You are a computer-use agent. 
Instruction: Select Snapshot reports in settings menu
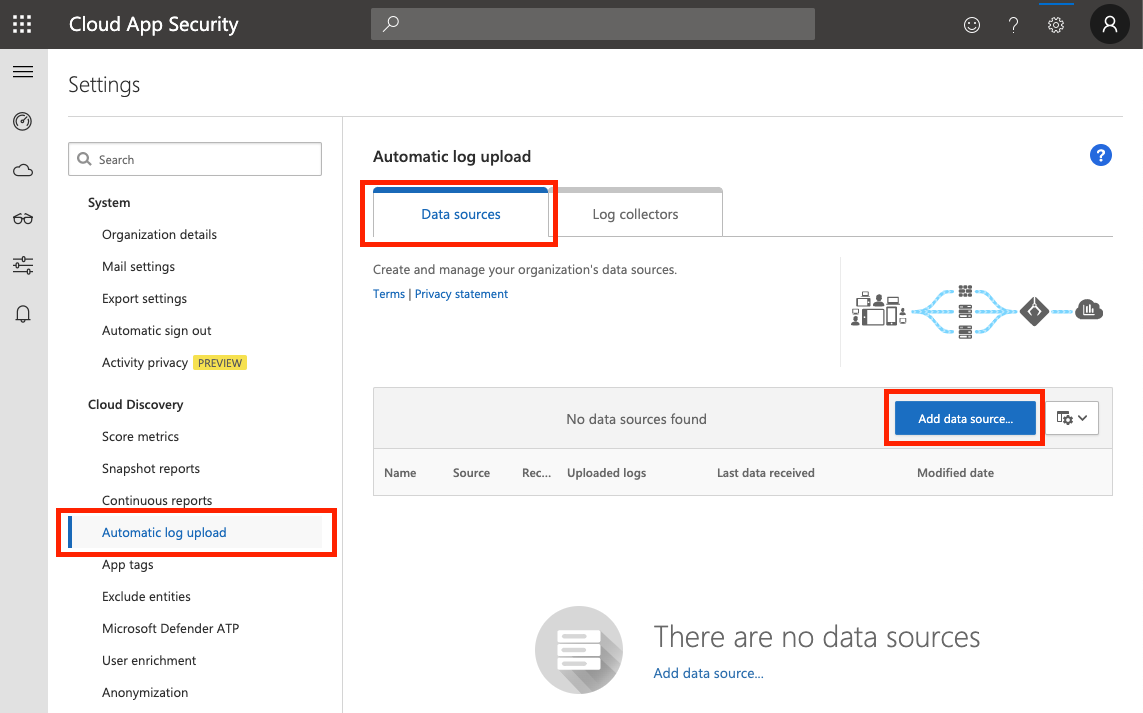point(151,468)
